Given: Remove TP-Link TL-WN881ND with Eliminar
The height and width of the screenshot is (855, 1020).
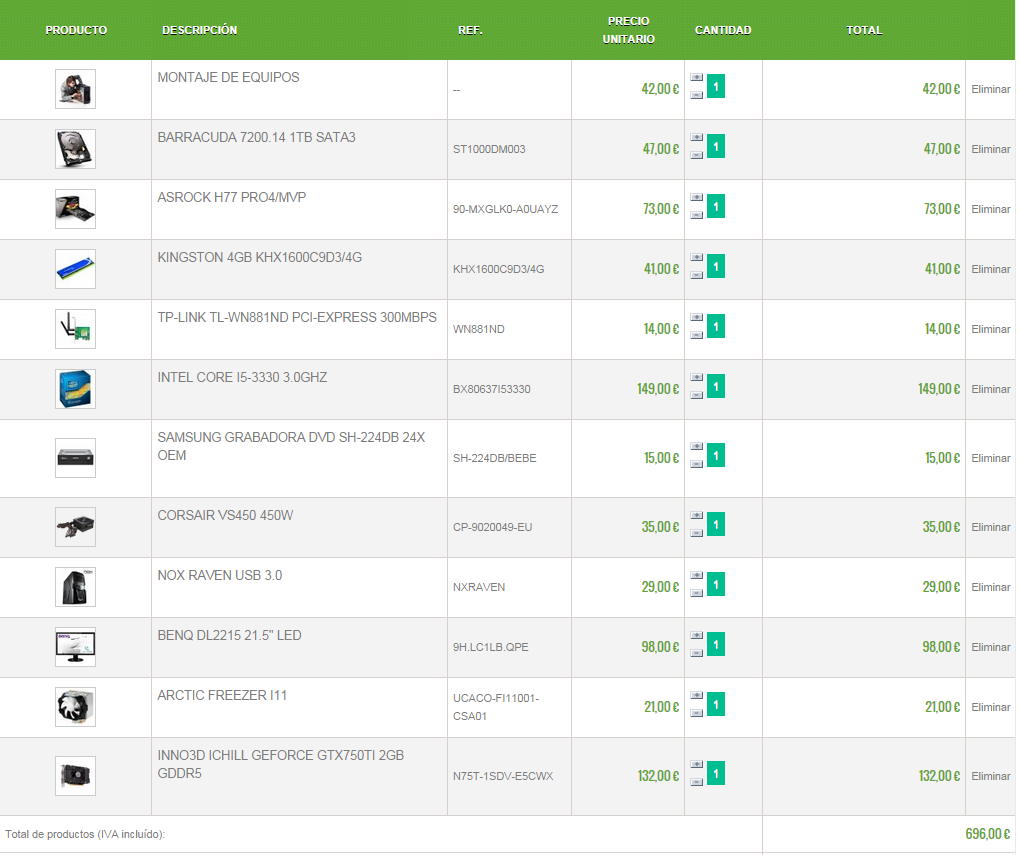Looking at the screenshot, I should 991,329.
